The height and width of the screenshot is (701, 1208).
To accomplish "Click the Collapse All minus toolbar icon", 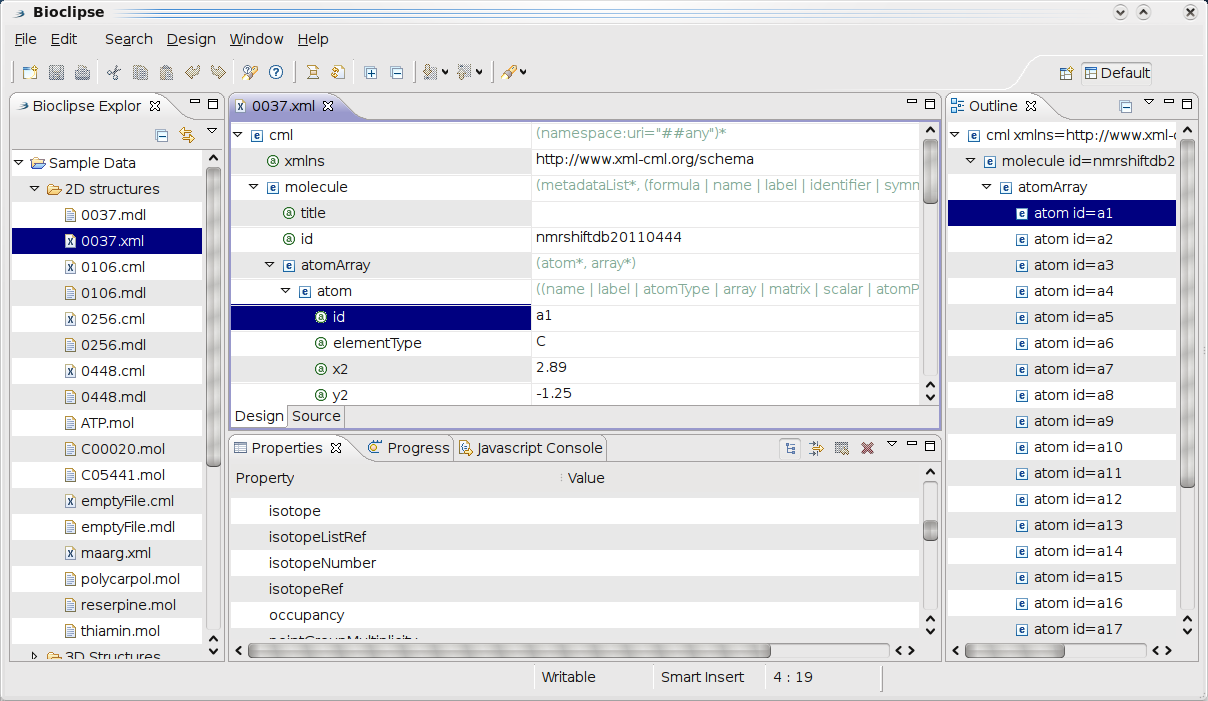I will pos(397,72).
